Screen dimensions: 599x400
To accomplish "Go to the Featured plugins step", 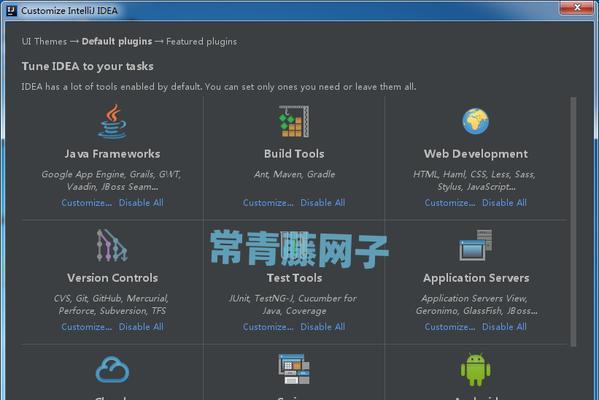I will (201, 41).
